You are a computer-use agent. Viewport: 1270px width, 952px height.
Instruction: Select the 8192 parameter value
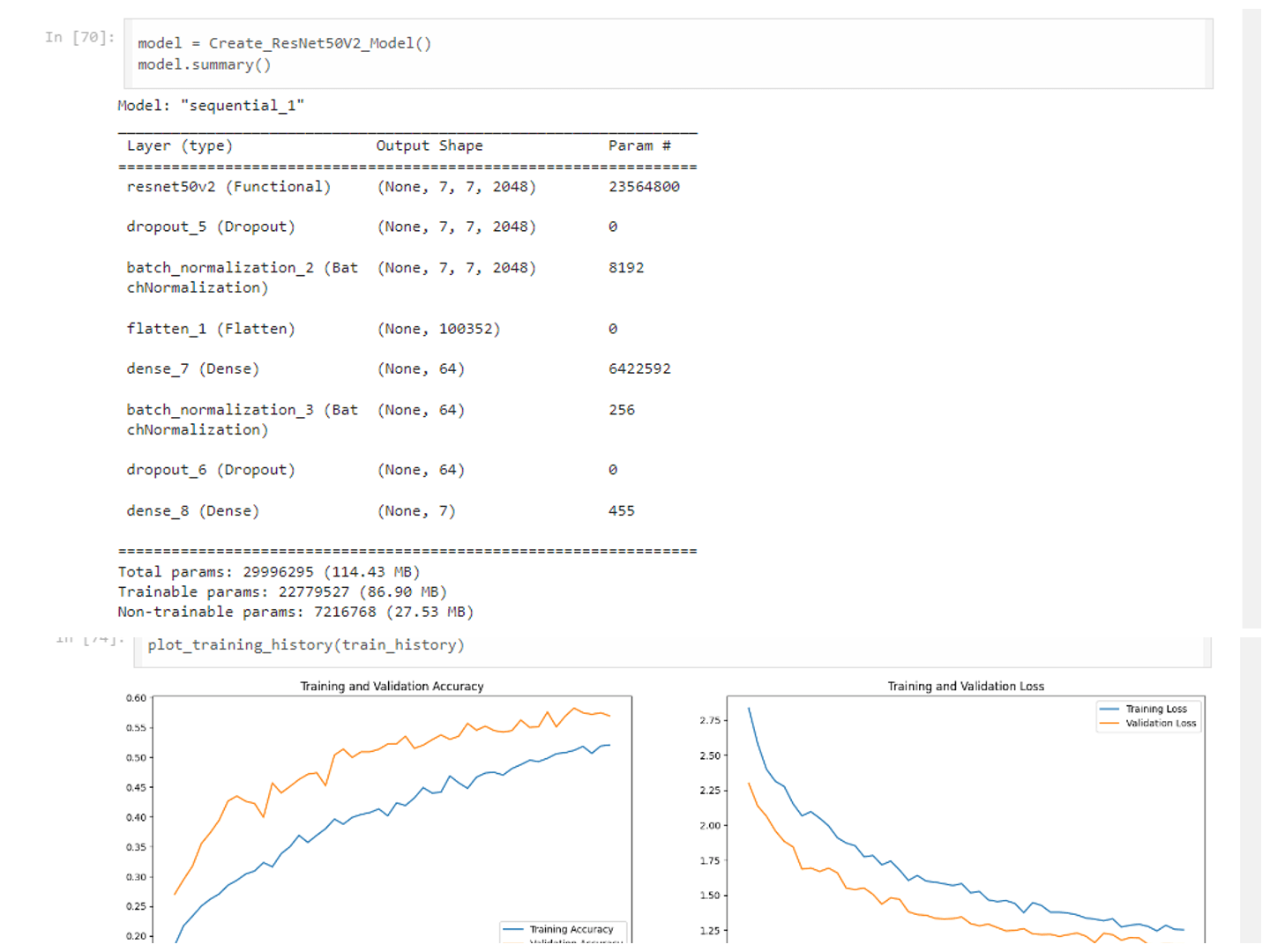626,267
